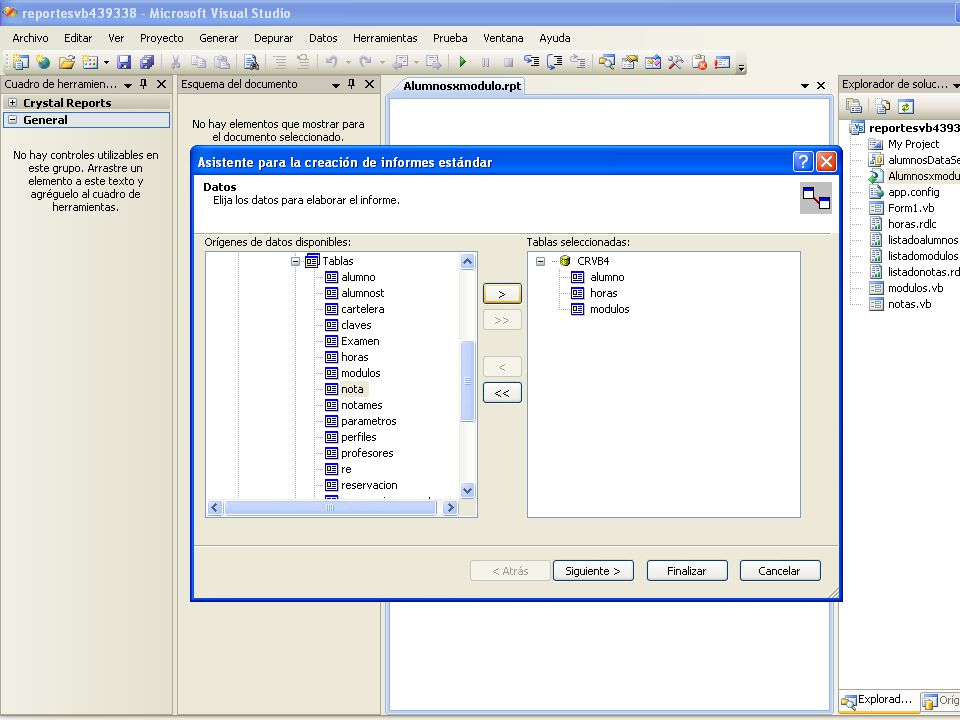Open the Datos menu
The height and width of the screenshot is (720, 960).
pos(323,38)
